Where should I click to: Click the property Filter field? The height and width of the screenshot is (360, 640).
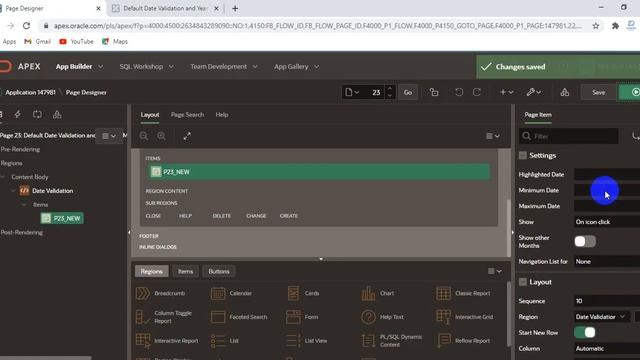[569, 136]
